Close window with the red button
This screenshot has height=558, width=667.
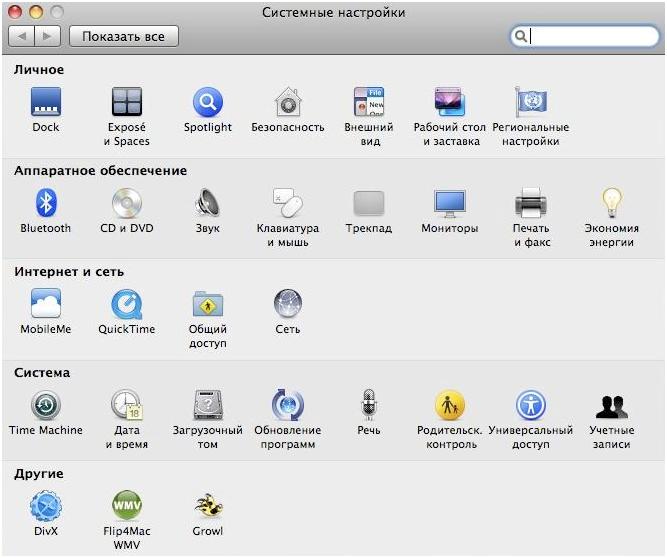coord(15,12)
